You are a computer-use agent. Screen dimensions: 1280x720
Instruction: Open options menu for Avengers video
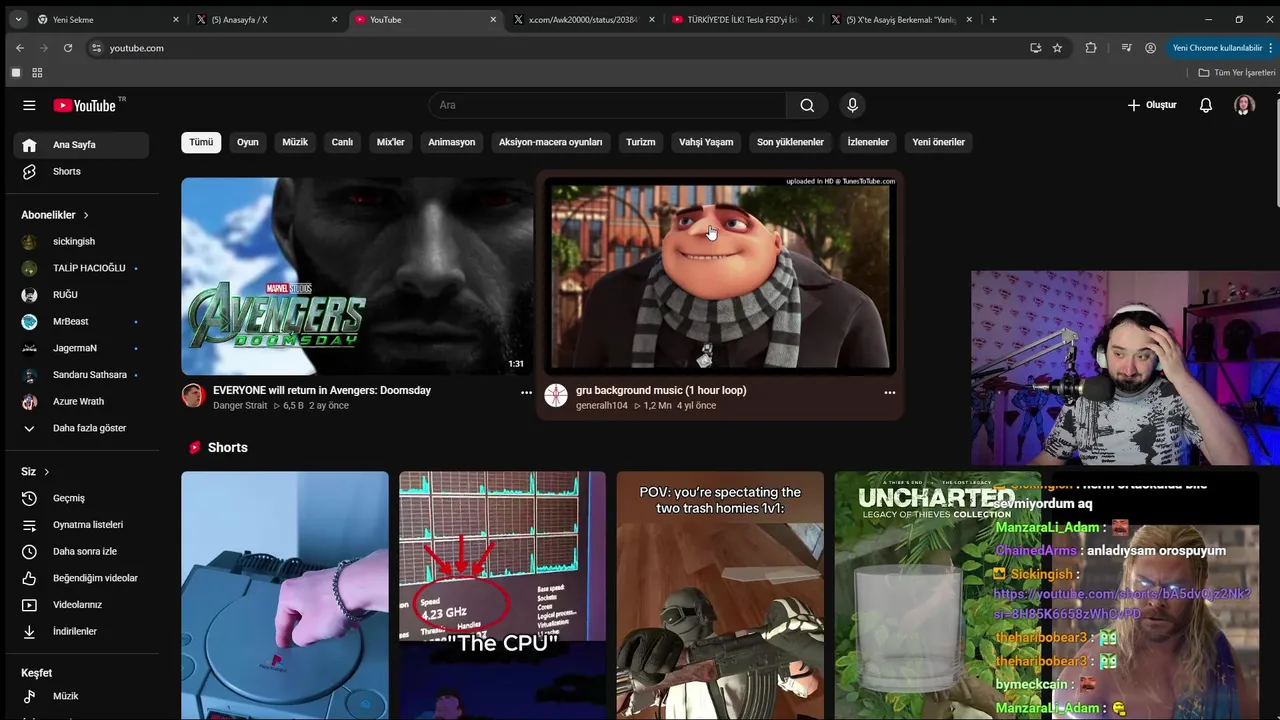[x=526, y=393]
